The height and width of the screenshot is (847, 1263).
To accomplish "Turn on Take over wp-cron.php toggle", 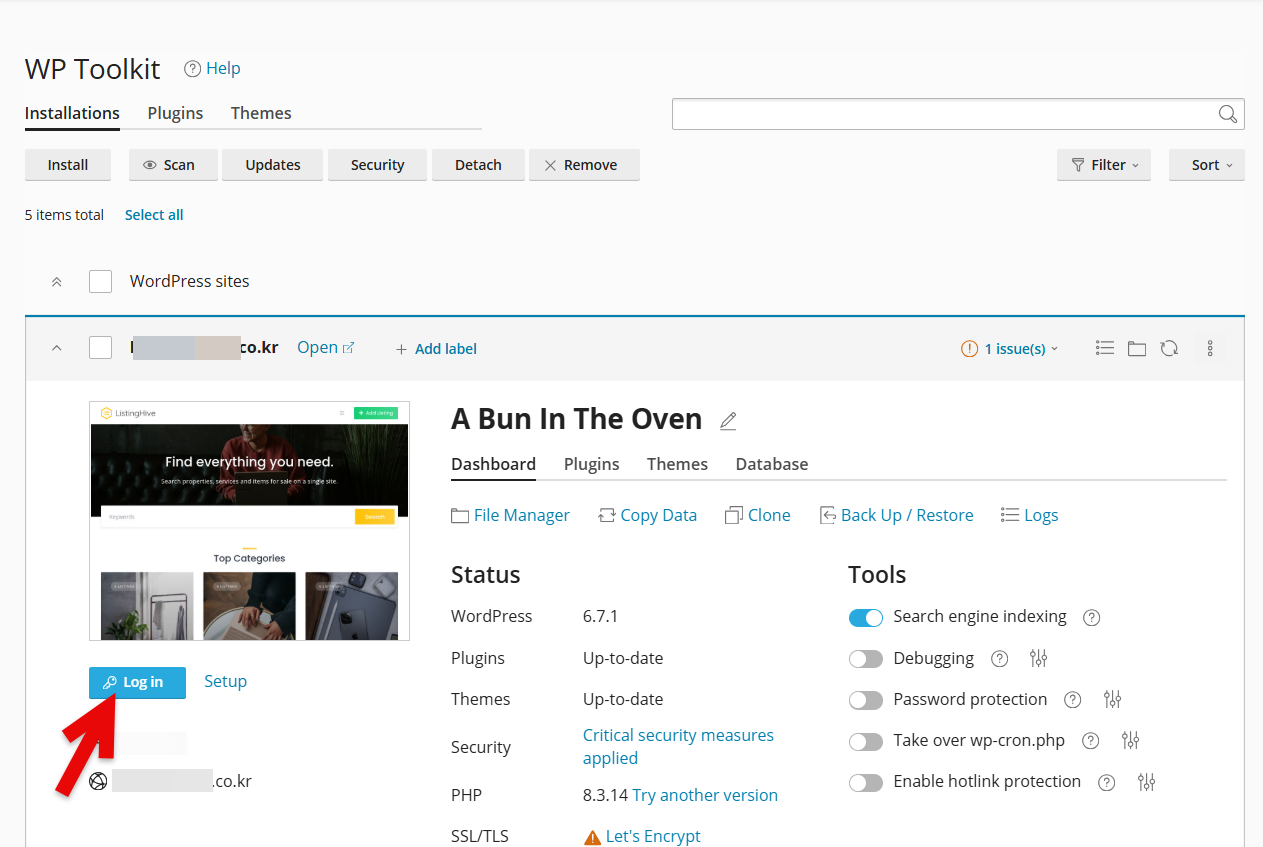I will (866, 741).
